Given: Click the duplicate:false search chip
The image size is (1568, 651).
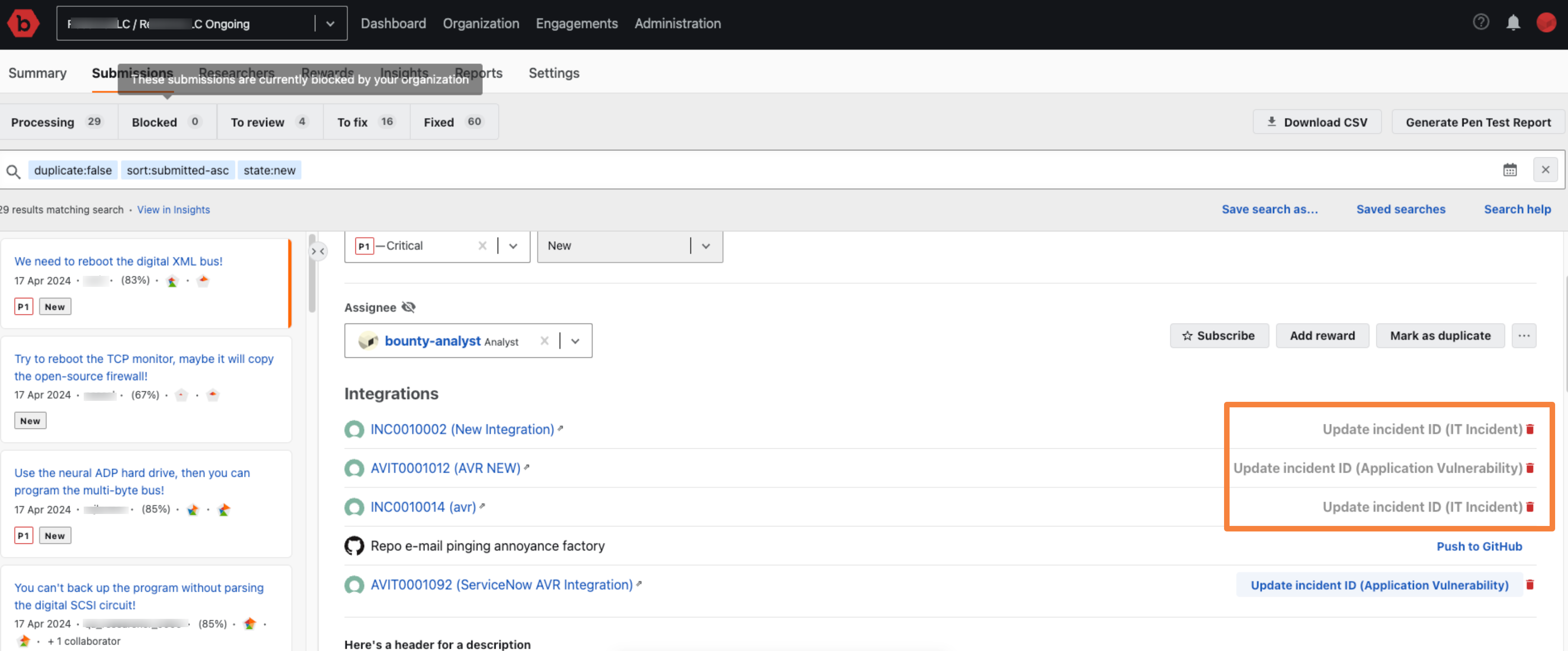Looking at the screenshot, I should point(73,171).
